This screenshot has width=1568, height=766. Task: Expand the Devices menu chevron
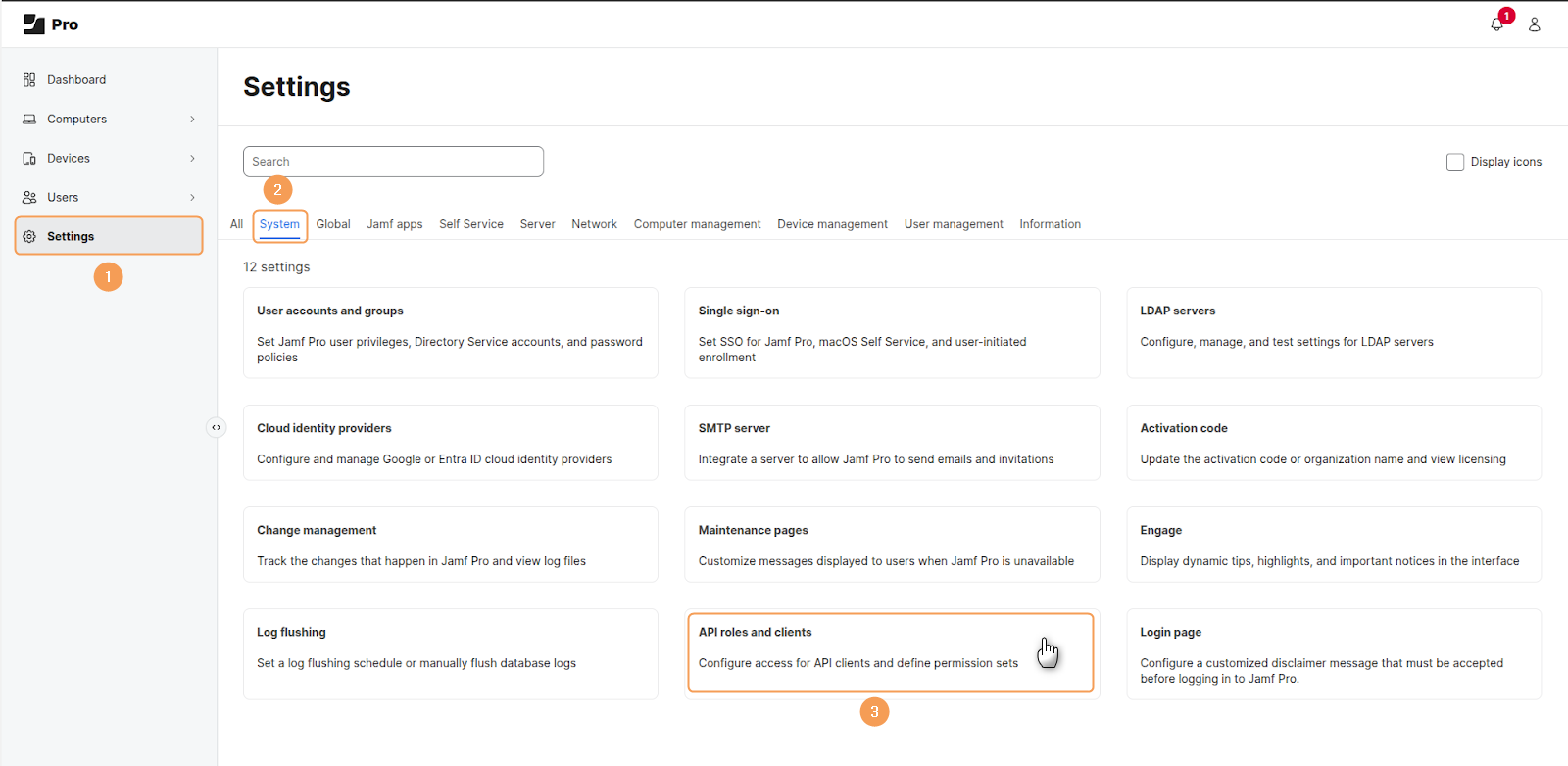[x=192, y=159]
